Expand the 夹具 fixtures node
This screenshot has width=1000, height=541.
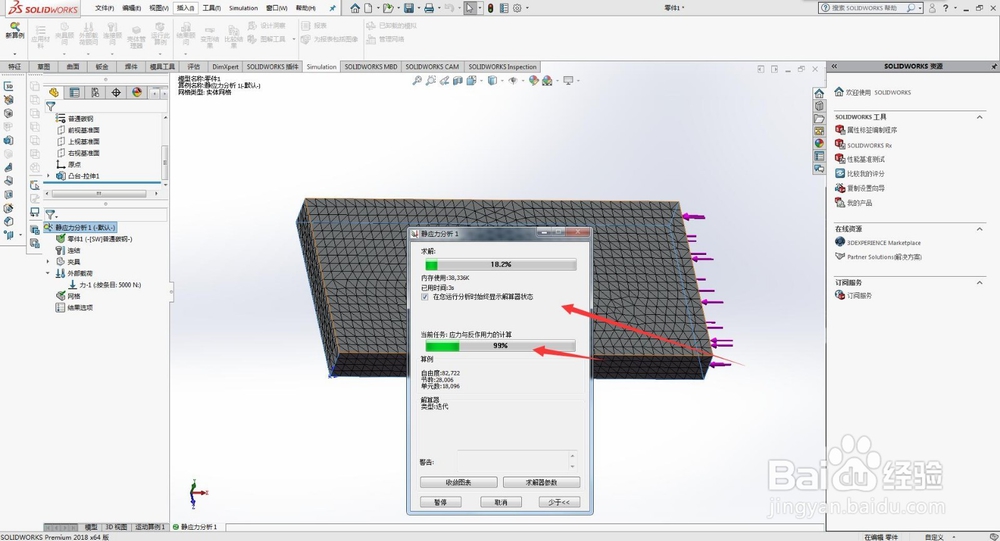pos(48,262)
